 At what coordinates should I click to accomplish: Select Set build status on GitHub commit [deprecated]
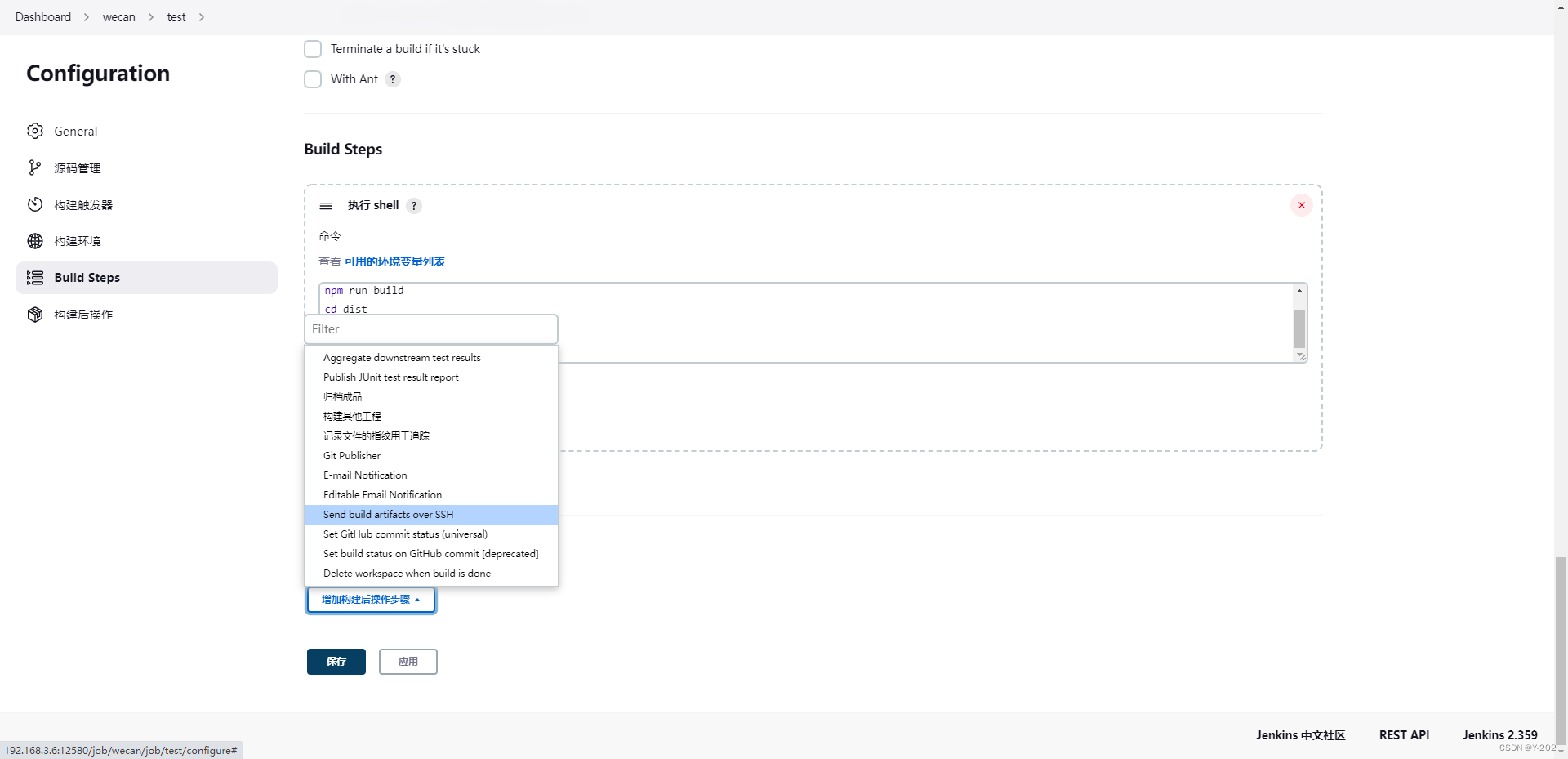click(x=431, y=554)
